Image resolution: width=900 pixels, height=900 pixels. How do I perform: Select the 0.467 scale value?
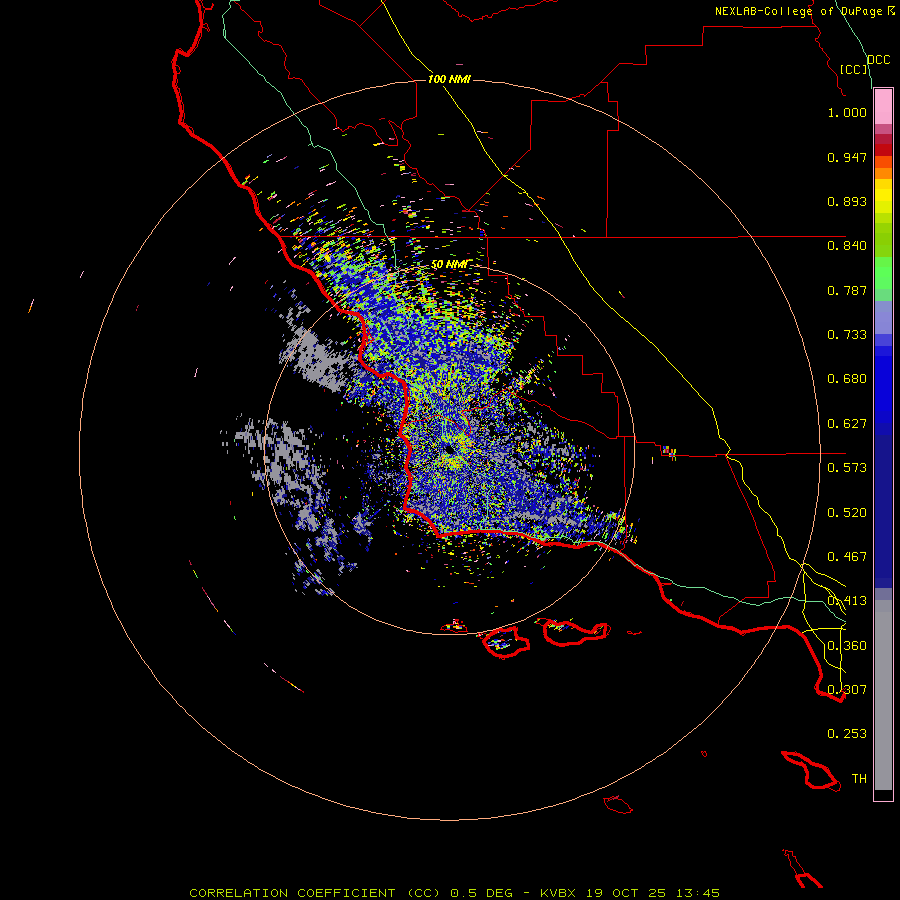(847, 557)
